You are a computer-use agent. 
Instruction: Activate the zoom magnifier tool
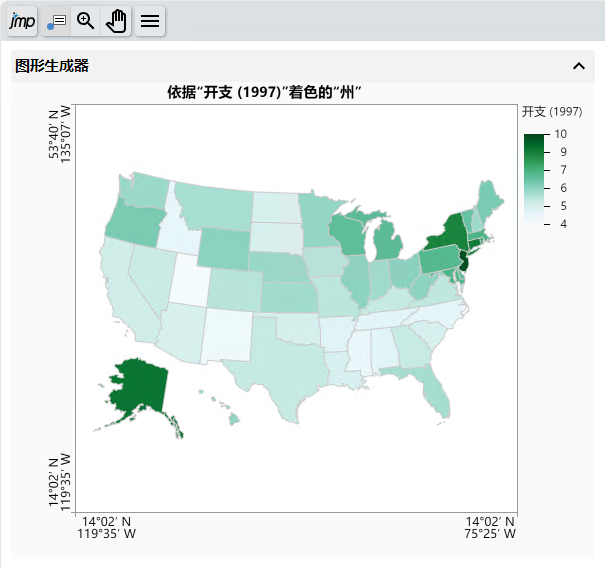[x=86, y=21]
